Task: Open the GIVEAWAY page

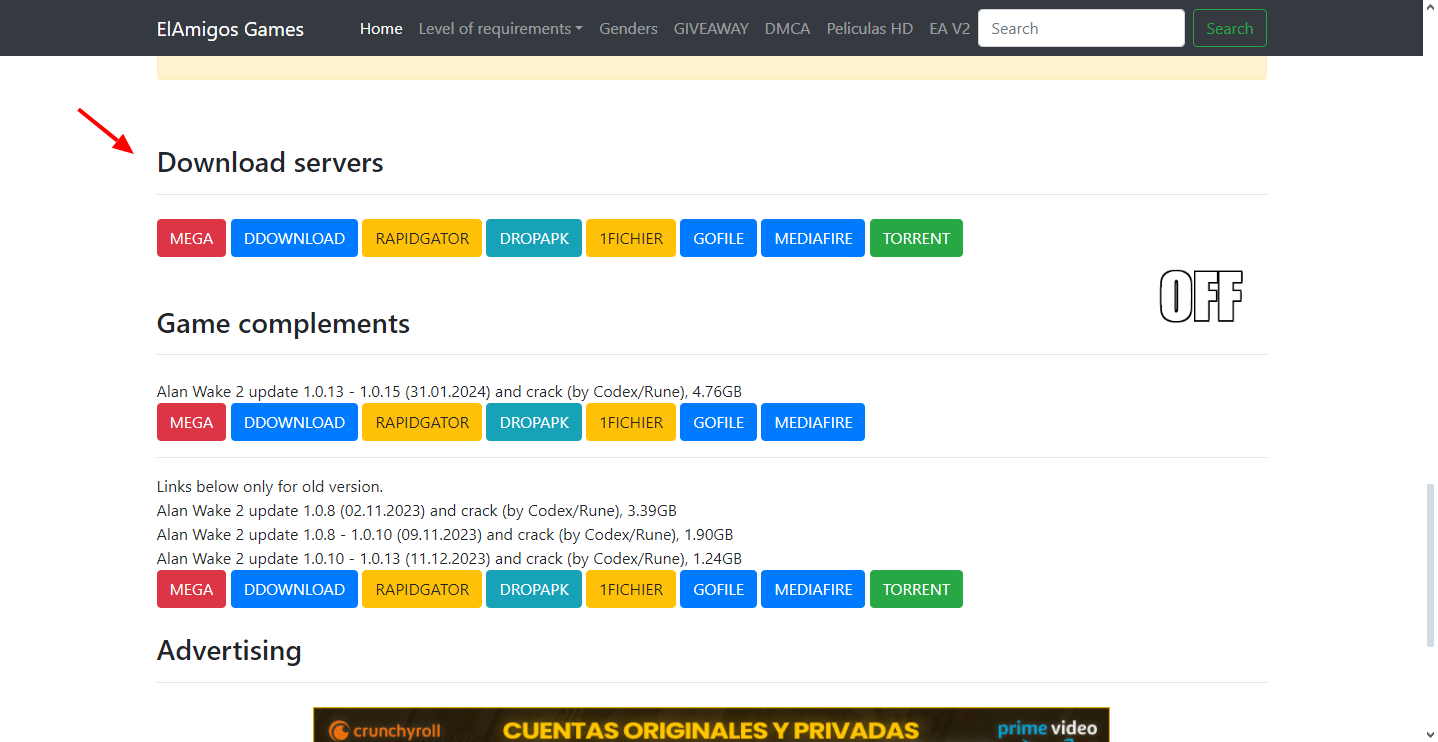Action: pos(711,28)
